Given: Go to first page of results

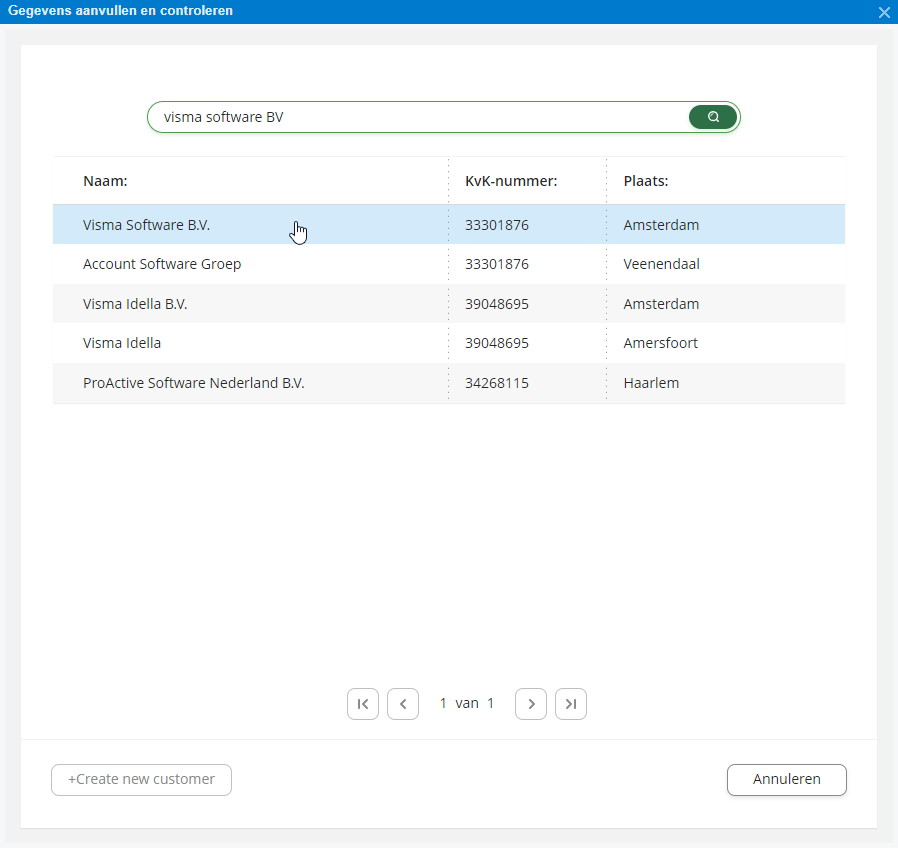Looking at the screenshot, I should (363, 704).
